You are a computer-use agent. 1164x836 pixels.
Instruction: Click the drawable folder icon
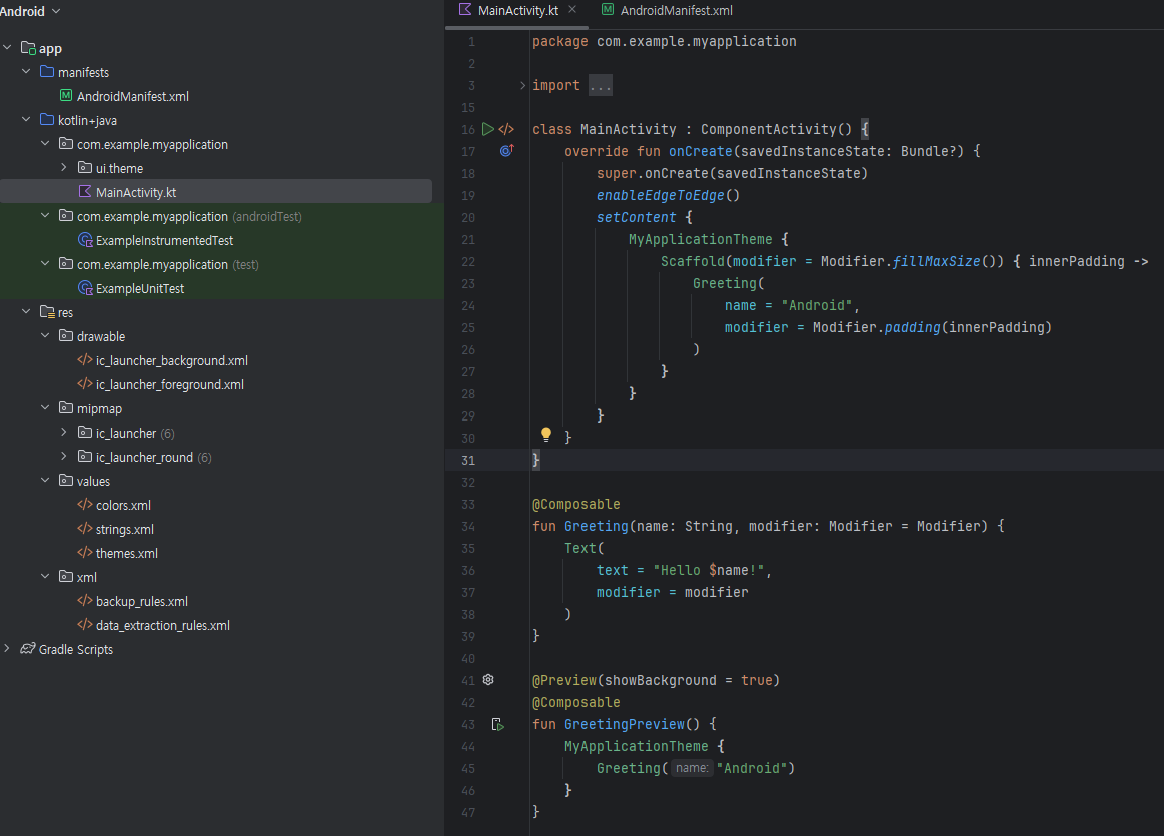coord(66,336)
